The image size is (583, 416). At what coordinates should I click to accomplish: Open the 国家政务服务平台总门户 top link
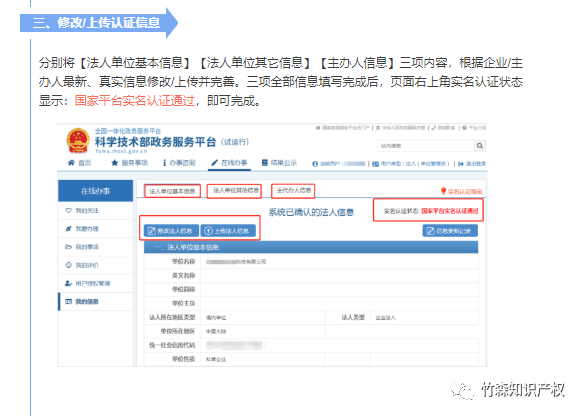coord(342,128)
